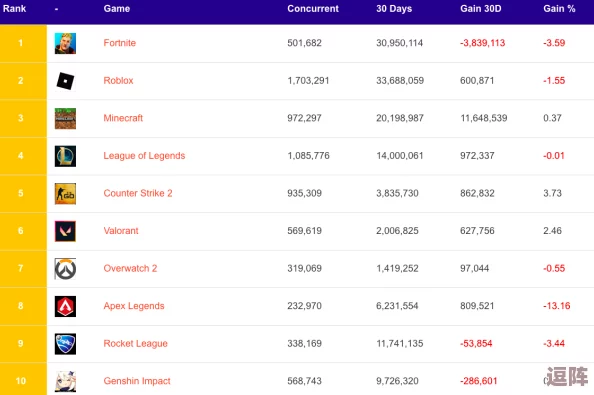Open the Minecraft game link
This screenshot has width=594, height=395.
pos(123,118)
